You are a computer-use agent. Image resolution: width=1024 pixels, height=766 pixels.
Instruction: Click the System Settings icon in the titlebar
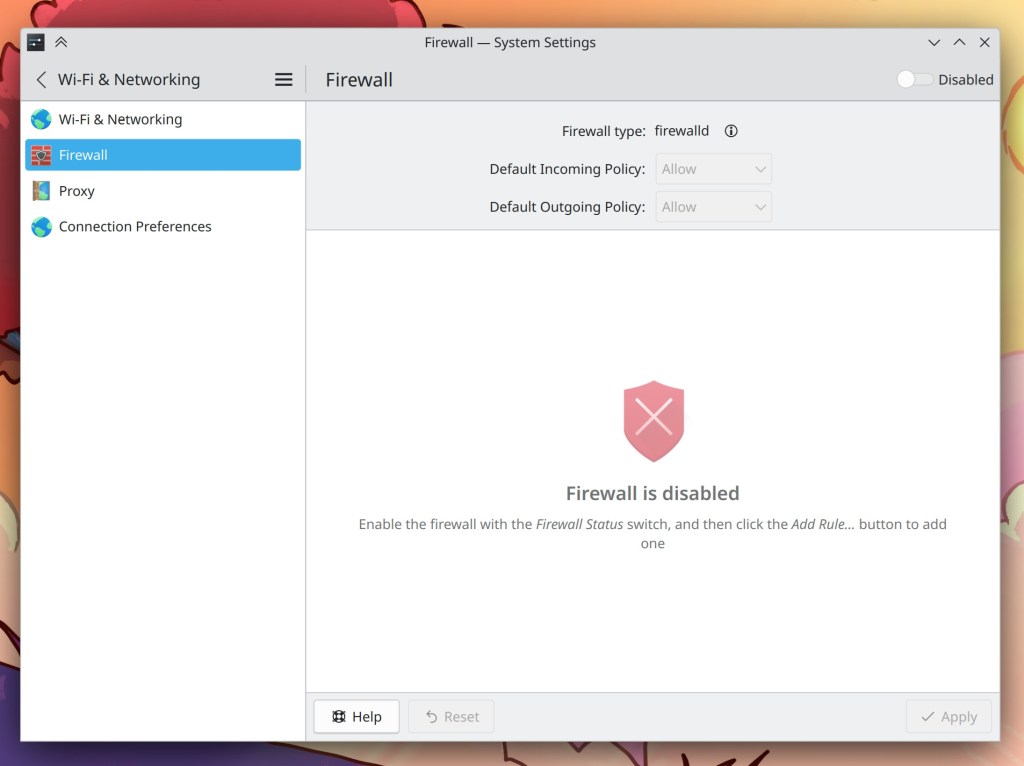click(x=37, y=42)
